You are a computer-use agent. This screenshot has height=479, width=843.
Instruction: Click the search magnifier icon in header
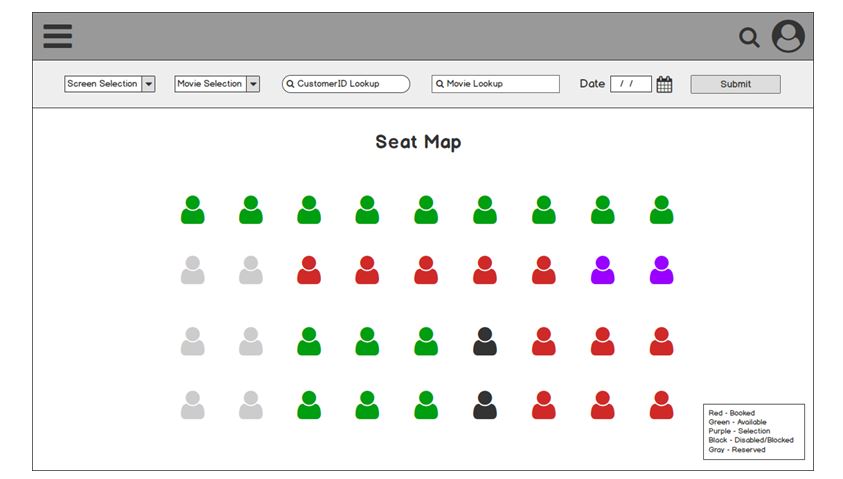749,38
